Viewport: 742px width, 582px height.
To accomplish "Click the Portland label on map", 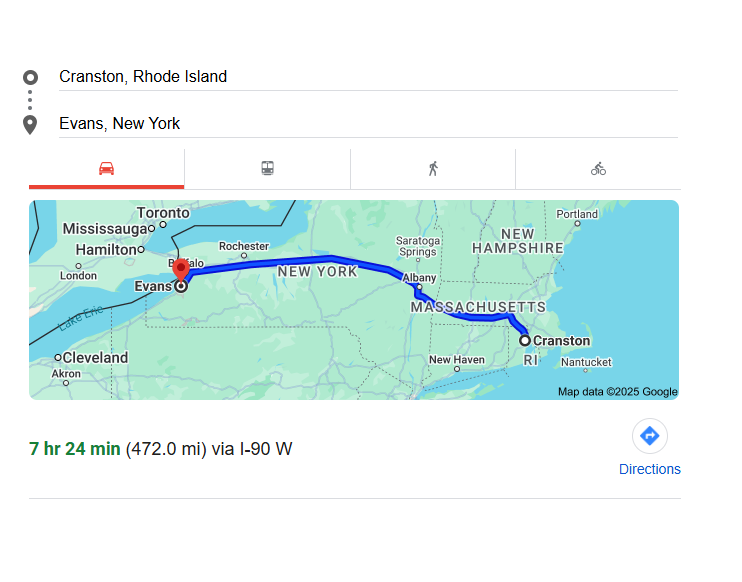I will click(577, 214).
